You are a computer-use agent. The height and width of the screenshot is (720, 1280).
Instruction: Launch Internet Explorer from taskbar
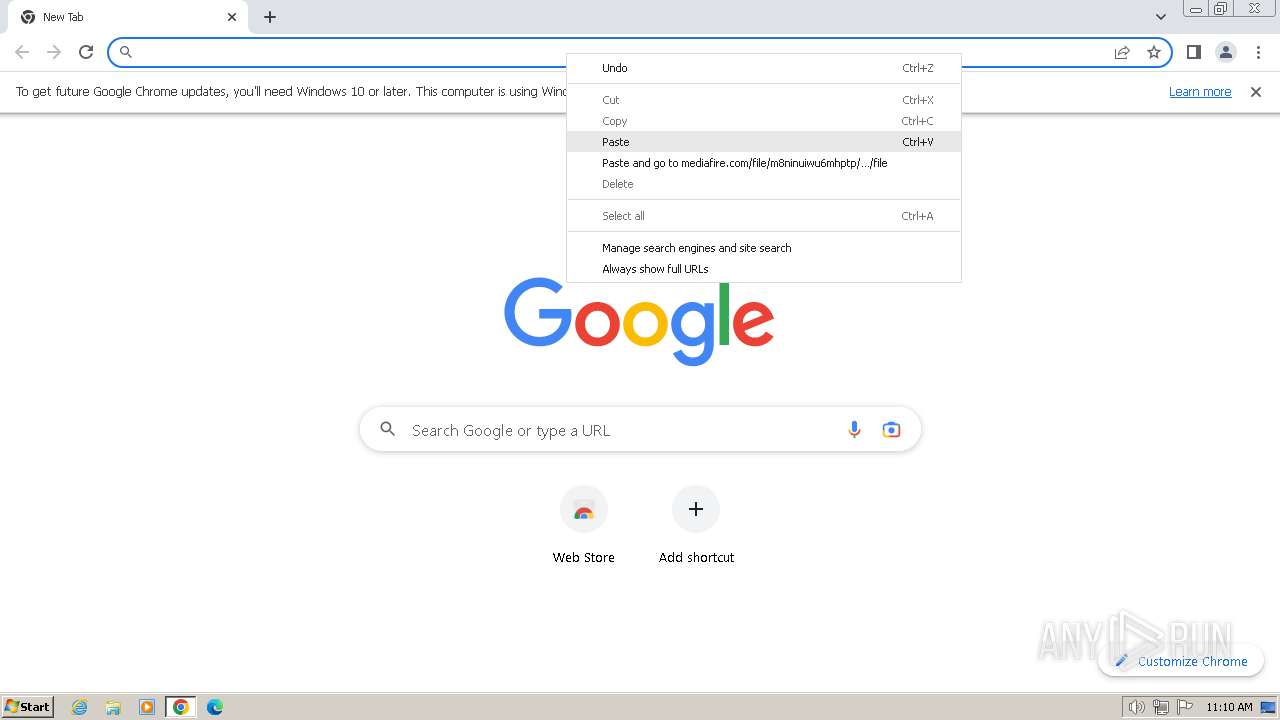pos(80,707)
